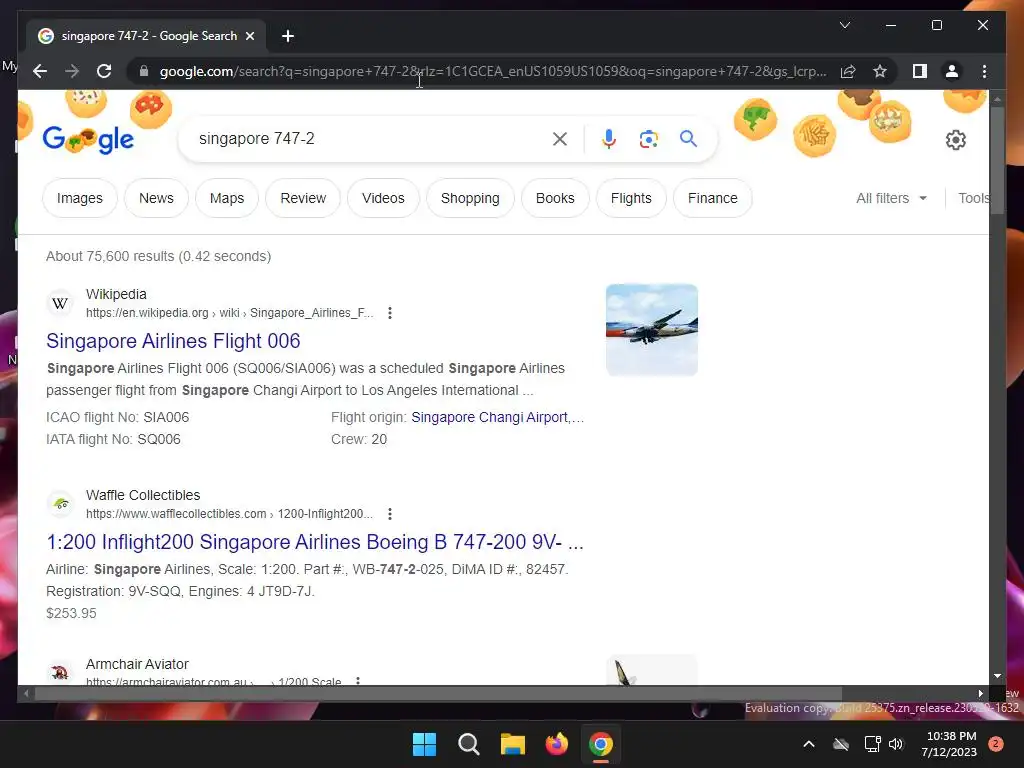Select the Review filter chip
Screen dimensions: 1024x768
[x=303, y=198]
